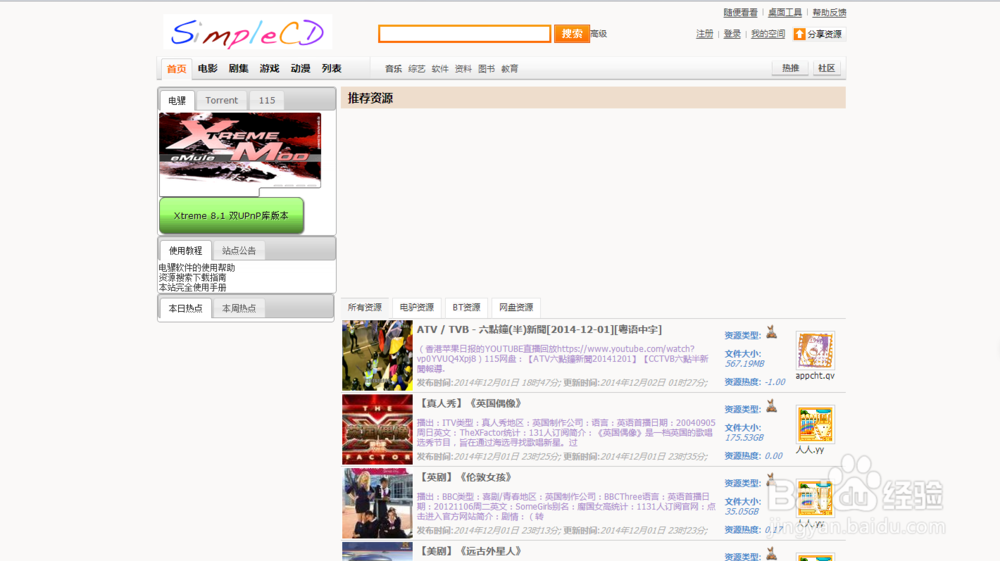
Task: Click resource type icon for 英国偶像 entry
Action: (772, 405)
